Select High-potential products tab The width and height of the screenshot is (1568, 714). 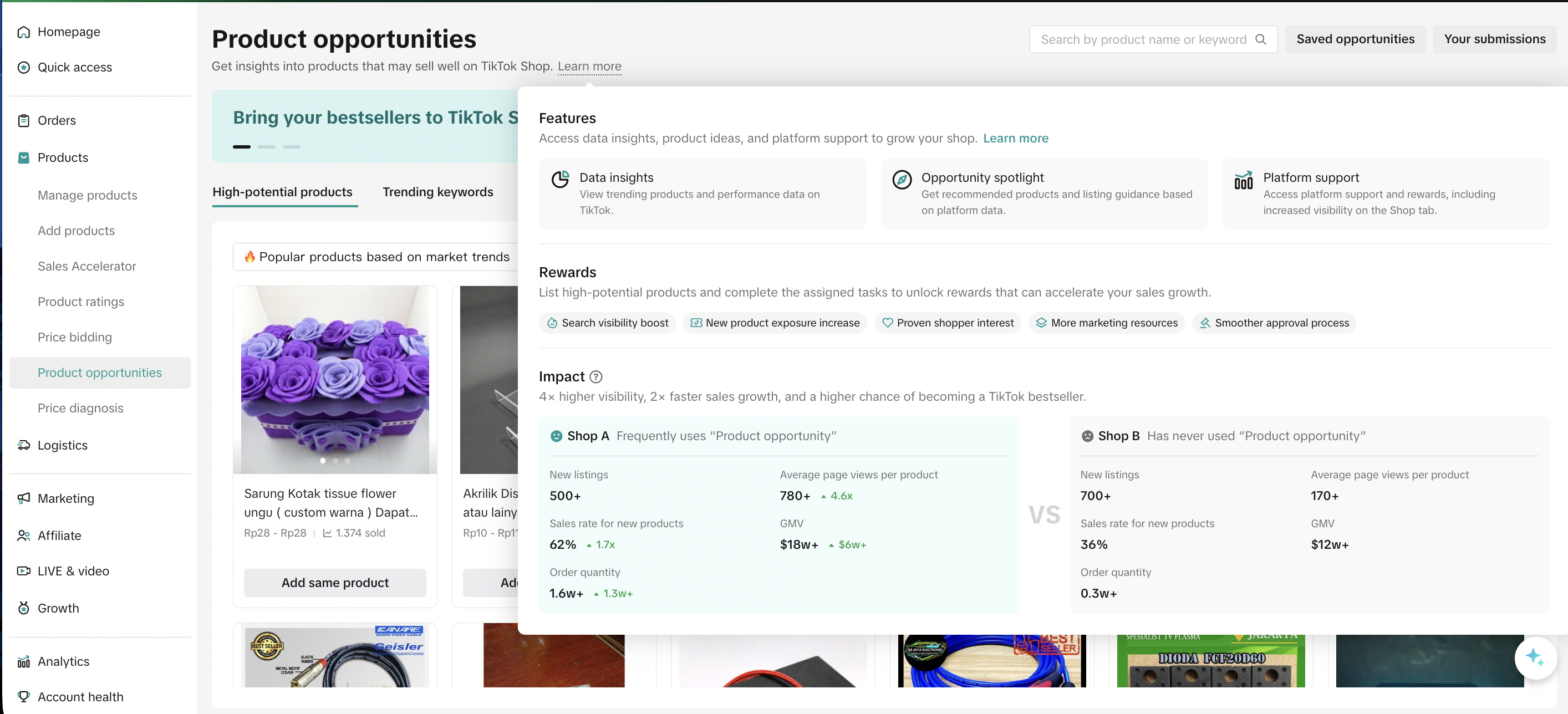tap(282, 192)
